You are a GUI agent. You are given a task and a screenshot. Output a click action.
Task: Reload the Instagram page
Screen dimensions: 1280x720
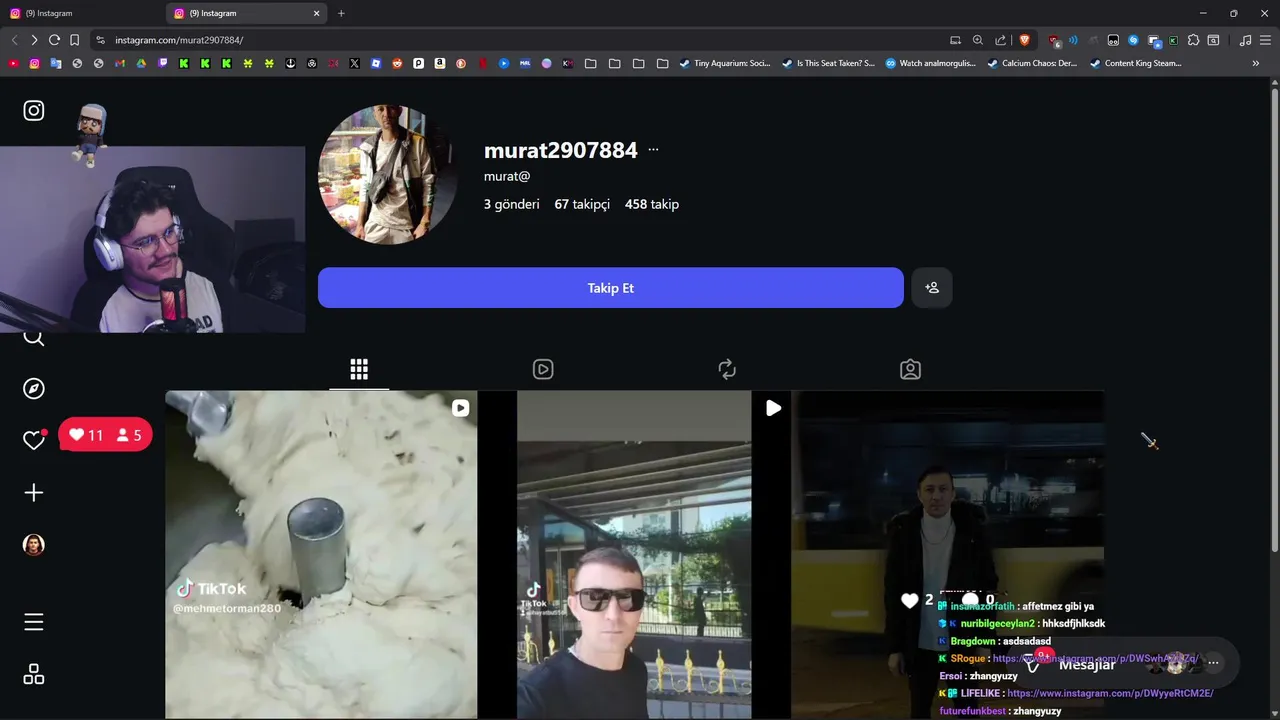click(54, 40)
